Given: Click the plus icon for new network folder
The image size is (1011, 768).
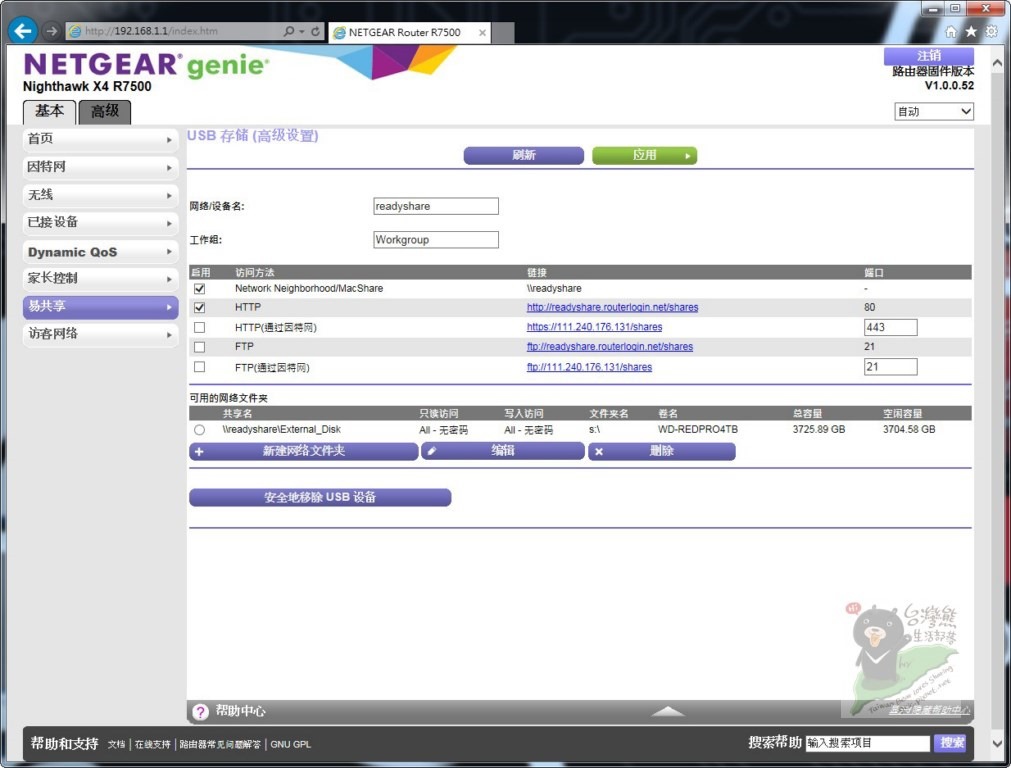Looking at the screenshot, I should [x=199, y=451].
